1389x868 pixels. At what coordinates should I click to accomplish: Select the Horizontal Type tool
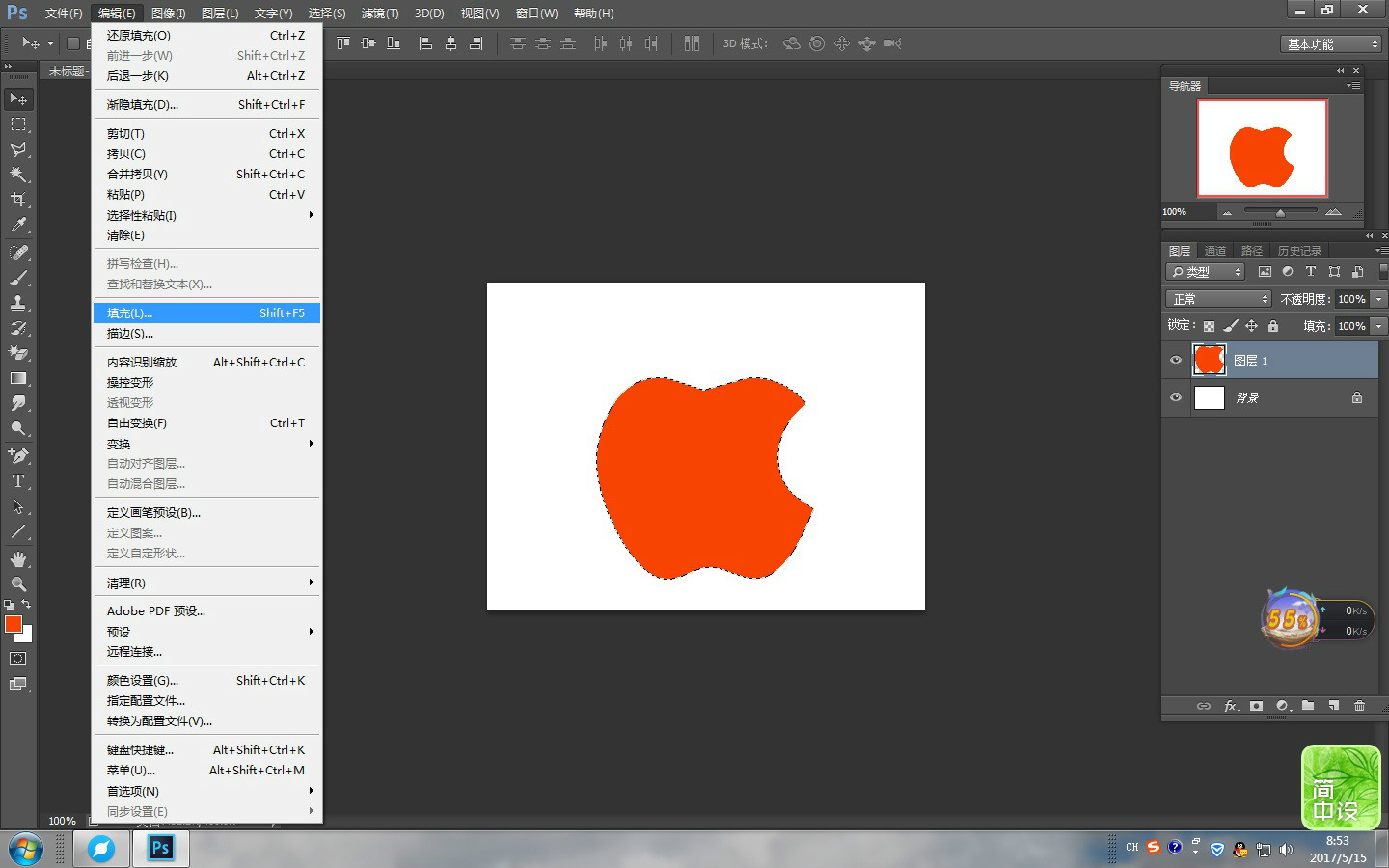coord(18,481)
